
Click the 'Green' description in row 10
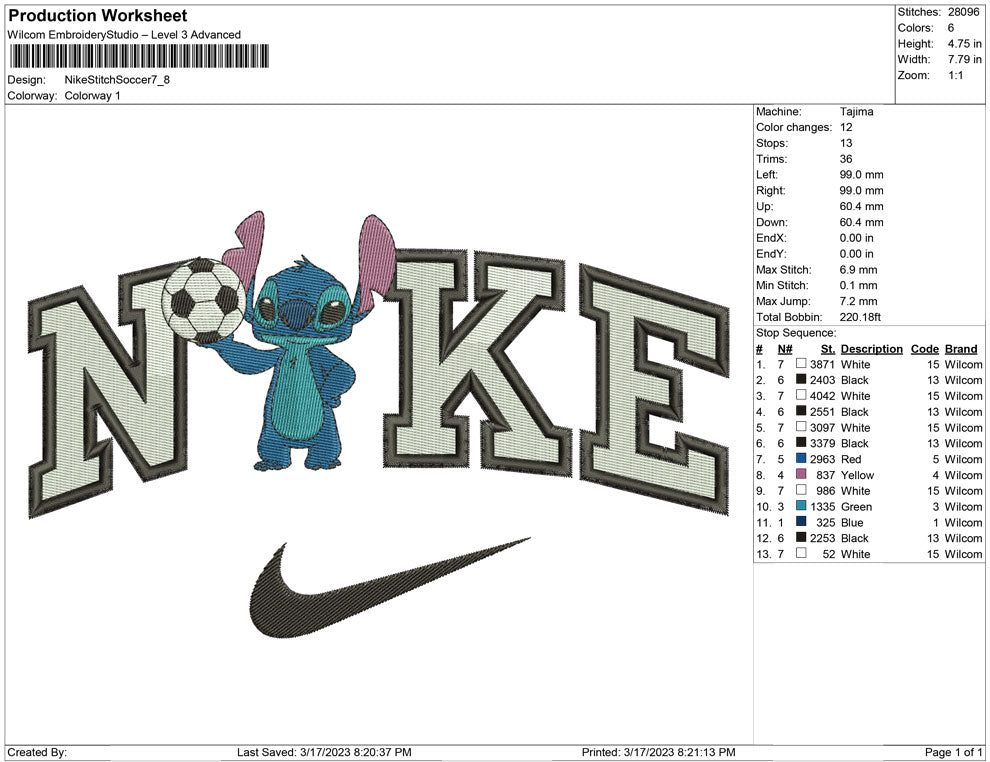[x=856, y=506]
